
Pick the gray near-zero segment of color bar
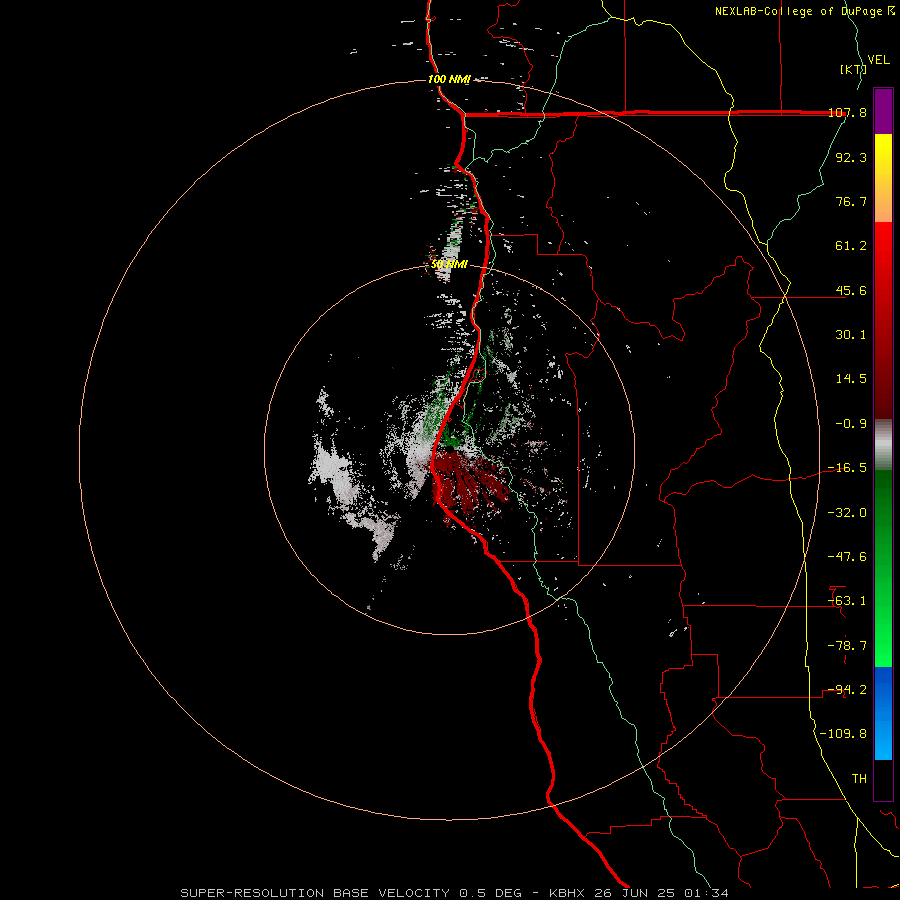[883, 445]
